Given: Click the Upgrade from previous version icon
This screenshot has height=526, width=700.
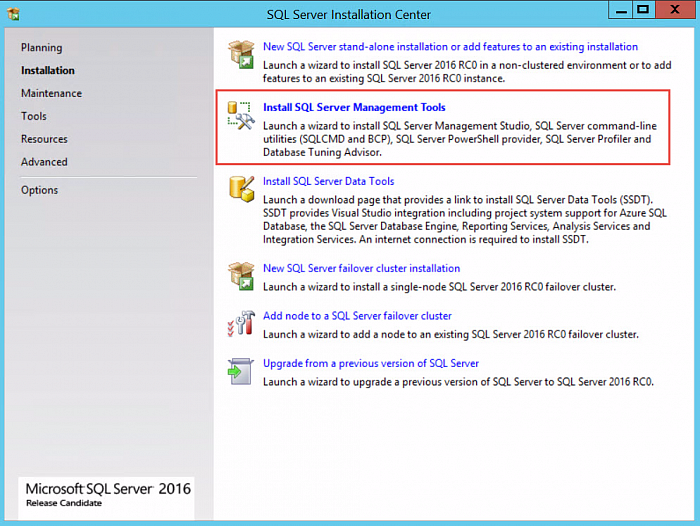Looking at the screenshot, I should [241, 370].
